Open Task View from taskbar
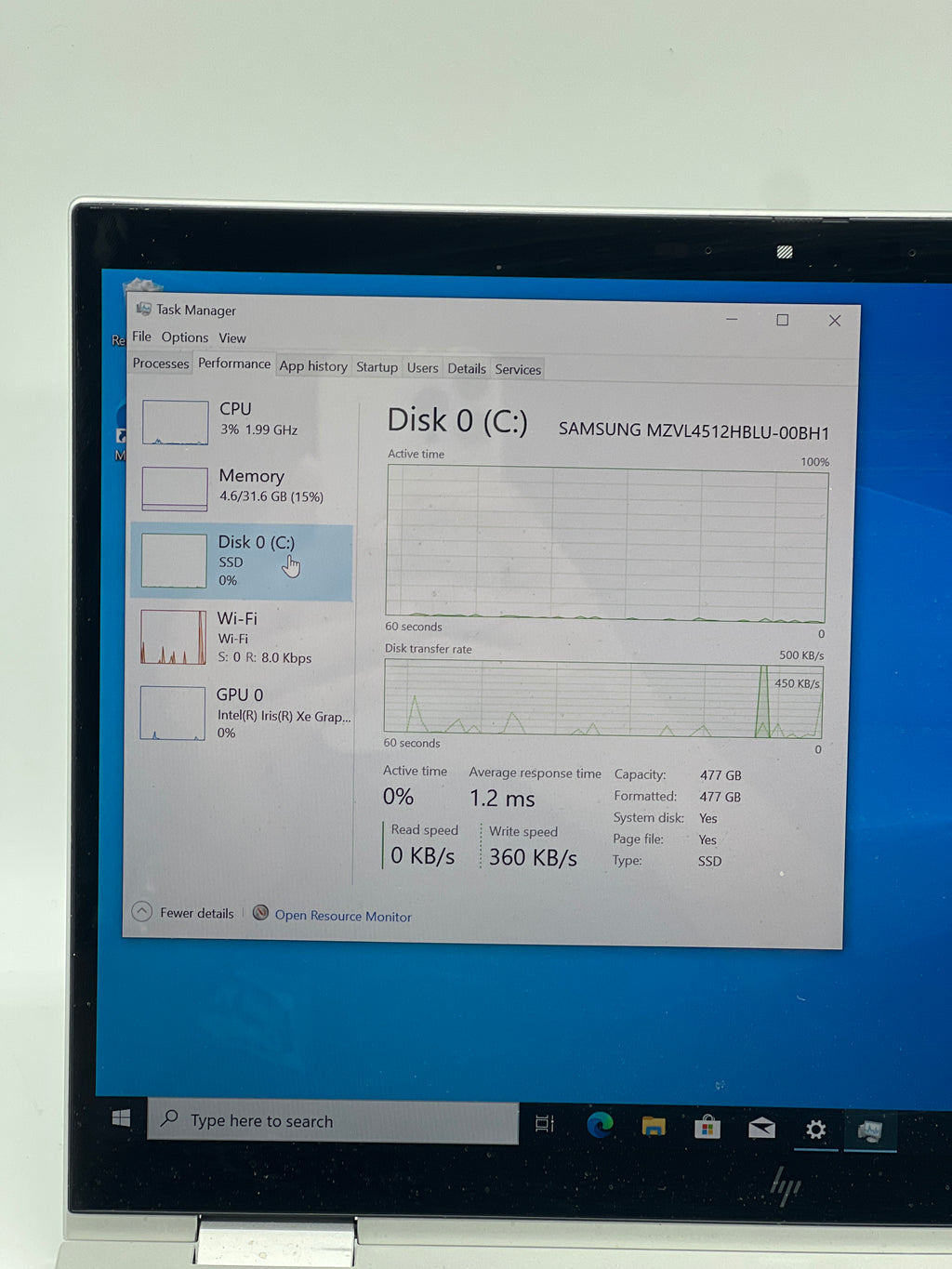This screenshot has width=952, height=1269. [545, 1124]
